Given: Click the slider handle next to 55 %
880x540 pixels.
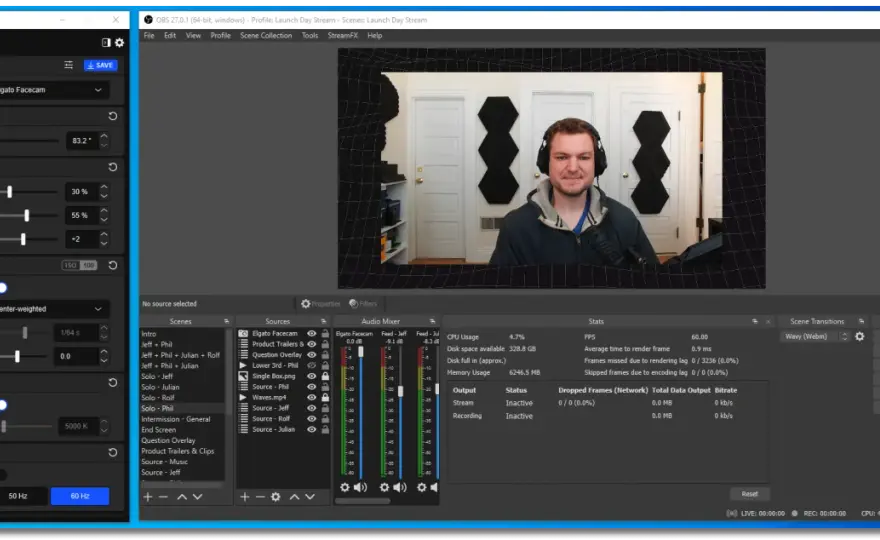Looking at the screenshot, I should pos(26,215).
